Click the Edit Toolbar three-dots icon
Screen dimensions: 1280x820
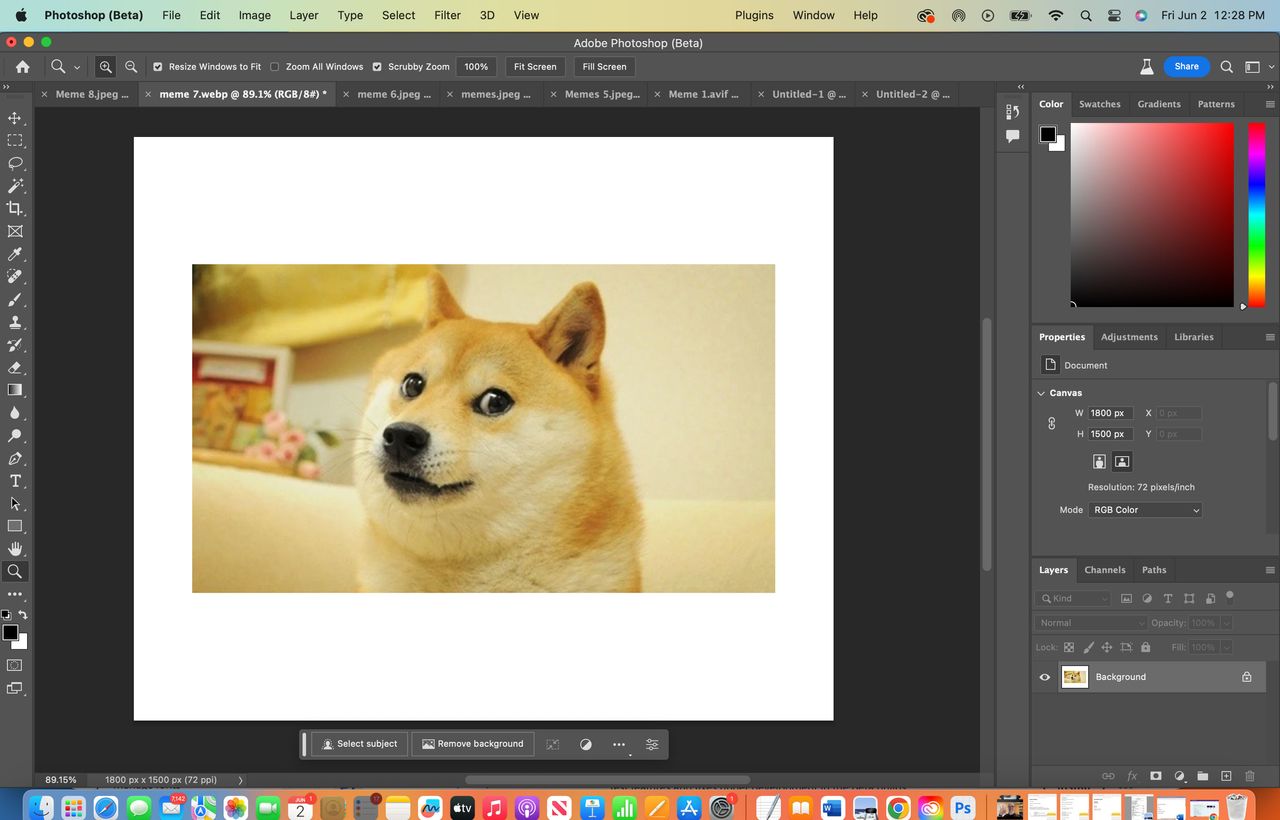(15, 594)
